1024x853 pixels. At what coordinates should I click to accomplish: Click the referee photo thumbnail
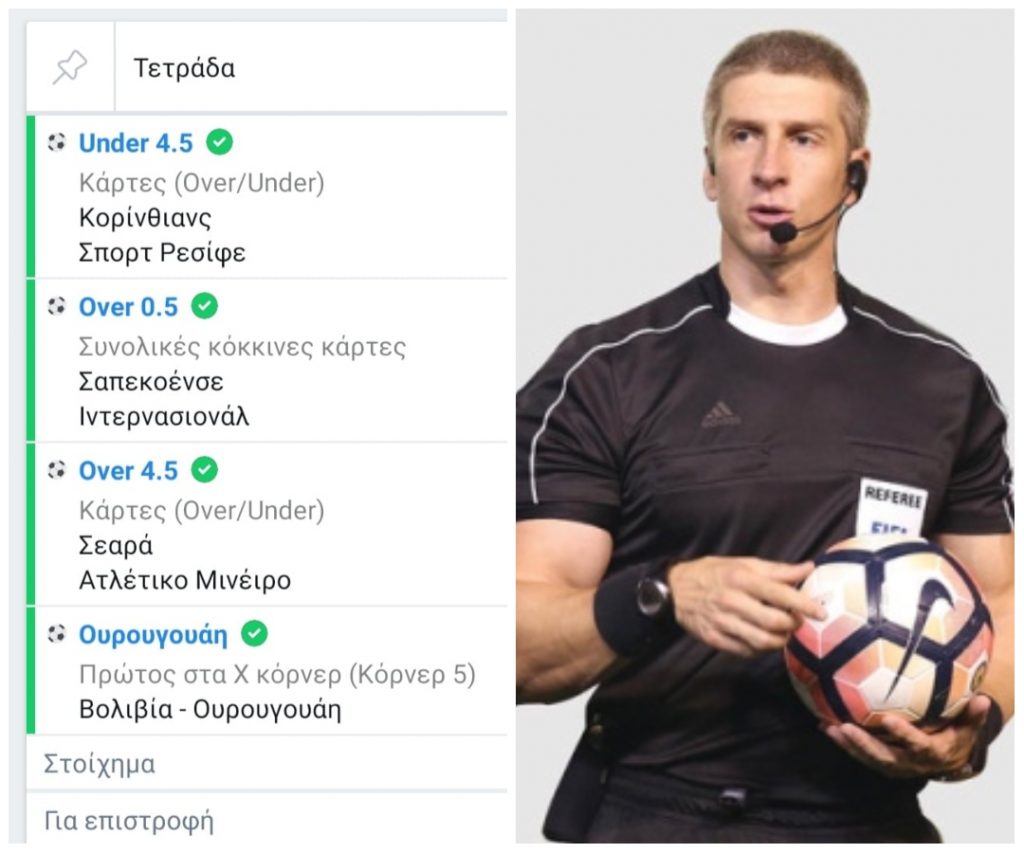[x=765, y=426]
